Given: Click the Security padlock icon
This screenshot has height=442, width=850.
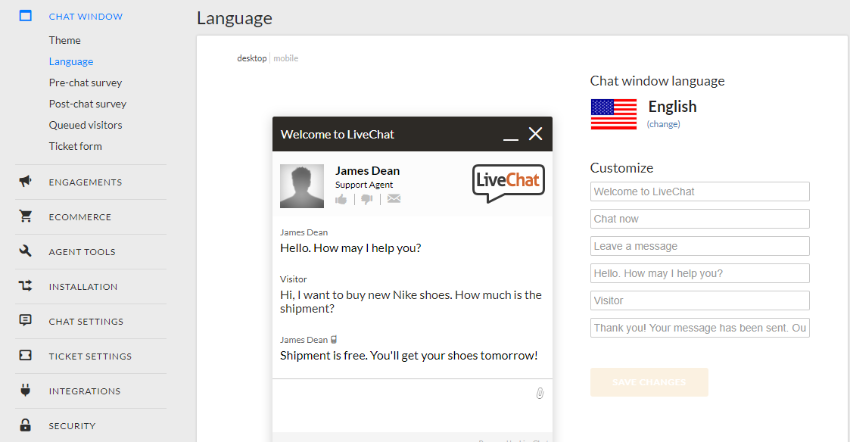Looking at the screenshot, I should [25, 425].
